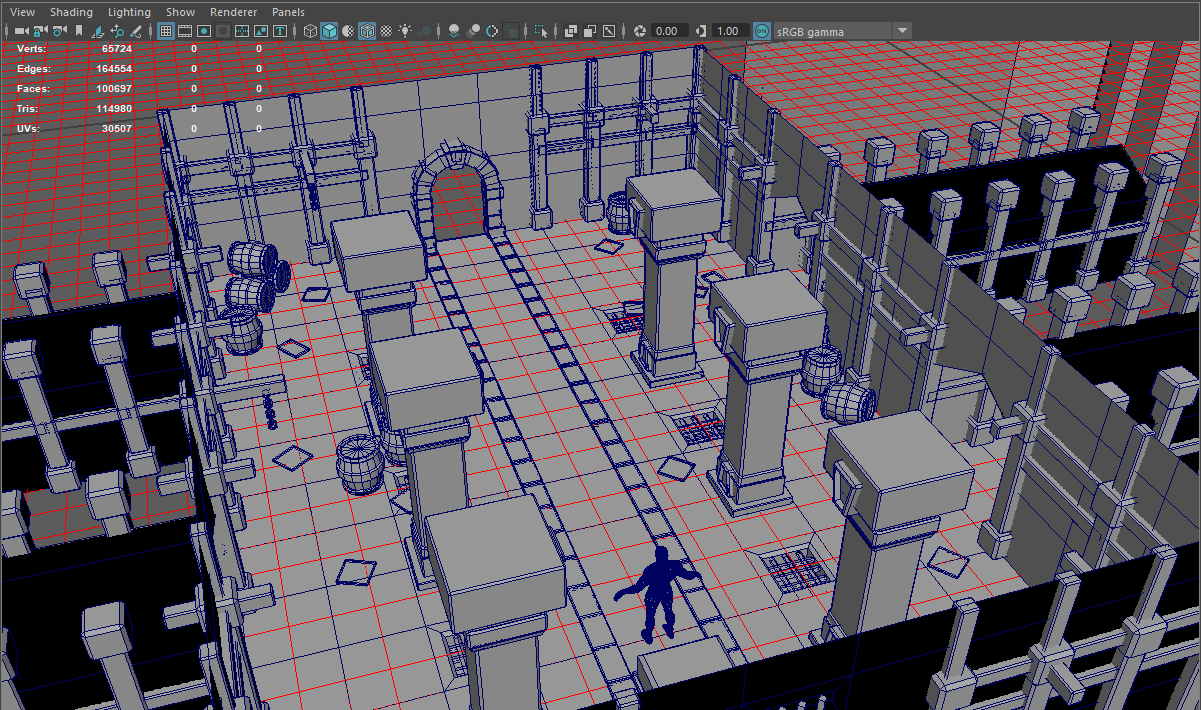Click the Tris count 114980

click(113, 109)
